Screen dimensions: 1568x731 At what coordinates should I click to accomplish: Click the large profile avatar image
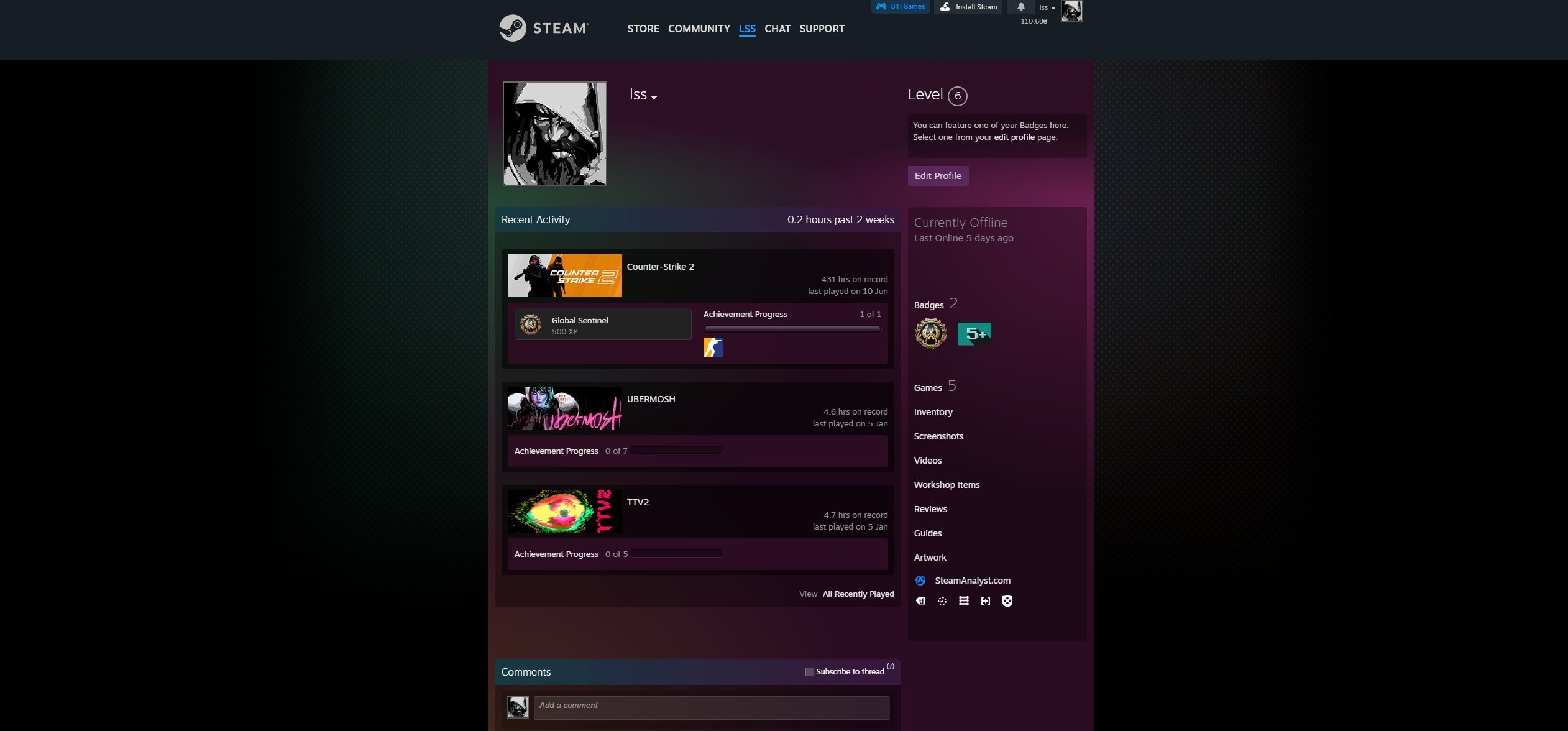coord(554,134)
